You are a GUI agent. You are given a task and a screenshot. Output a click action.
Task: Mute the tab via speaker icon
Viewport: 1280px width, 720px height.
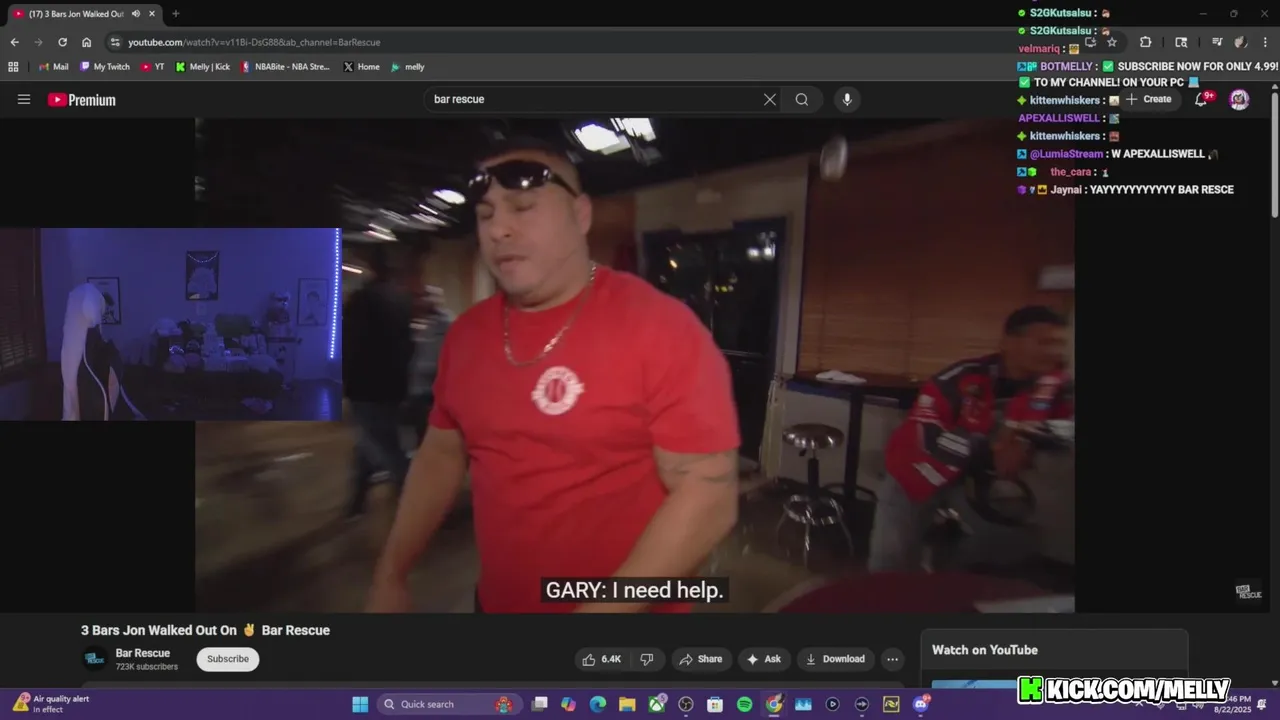coord(136,14)
